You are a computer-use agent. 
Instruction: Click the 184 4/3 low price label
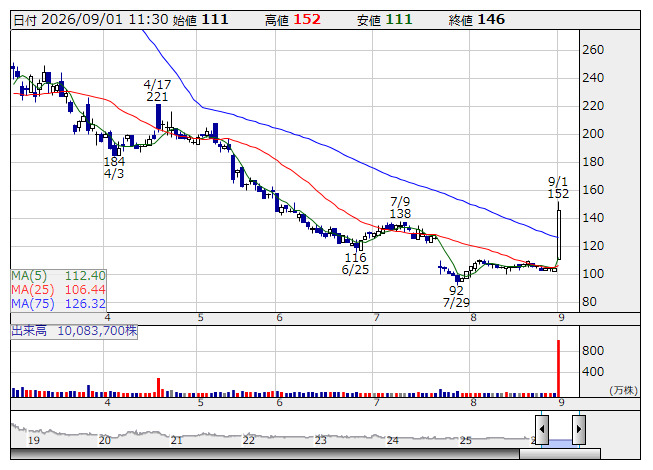[114, 167]
